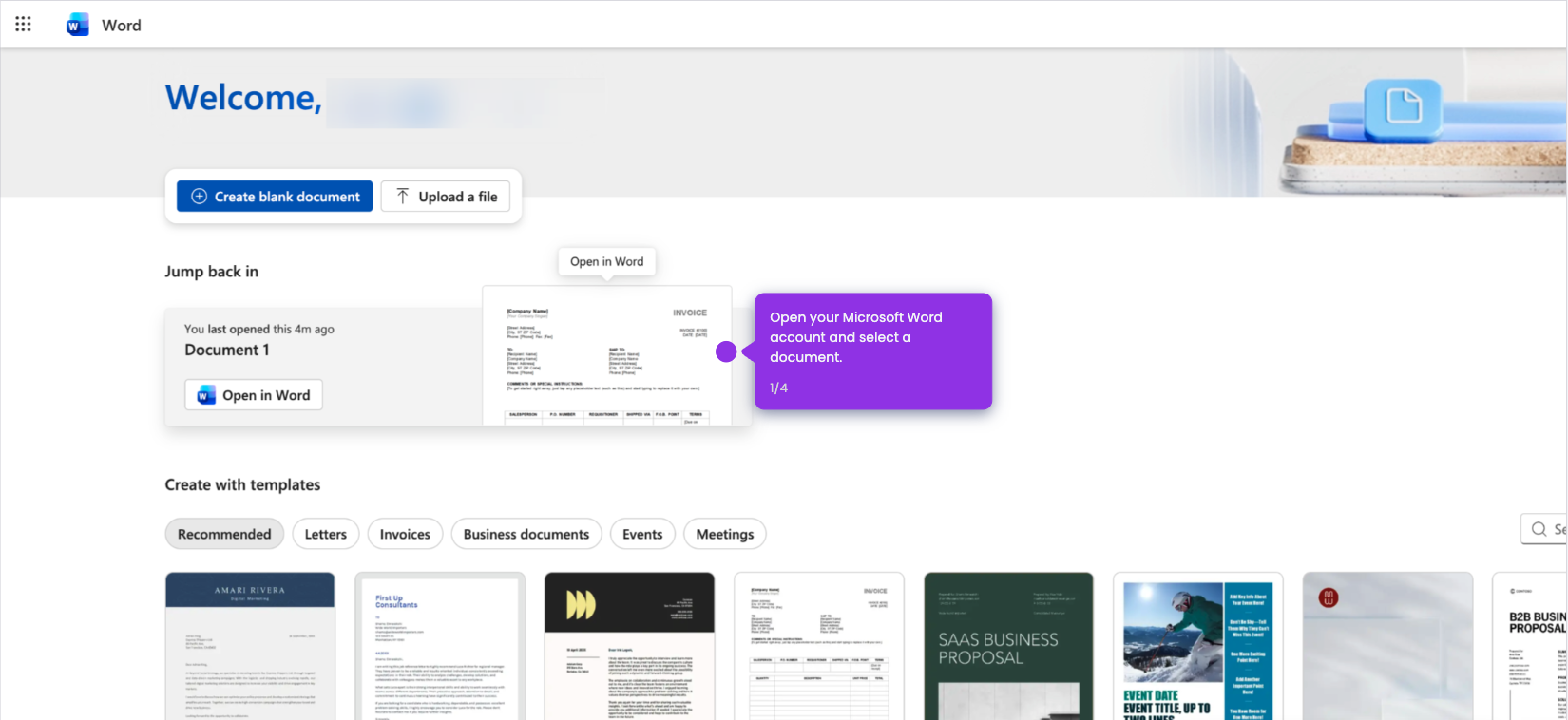Switch to the Invoices template tab
The height and width of the screenshot is (720, 1568).
pyautogui.click(x=405, y=534)
